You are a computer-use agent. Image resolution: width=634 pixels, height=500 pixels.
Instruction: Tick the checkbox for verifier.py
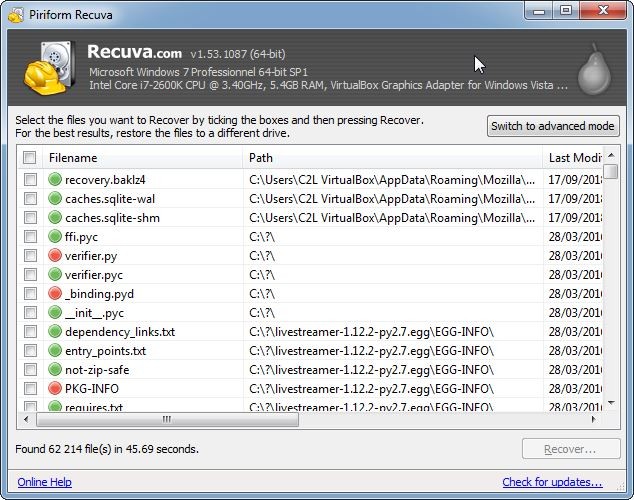point(30,255)
